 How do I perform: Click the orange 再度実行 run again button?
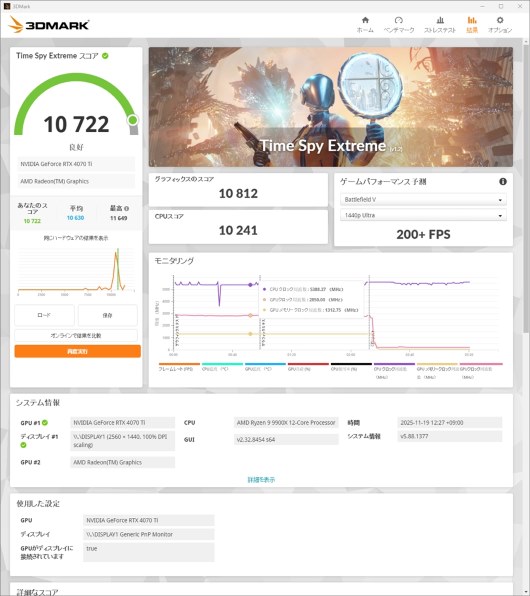tap(78, 351)
